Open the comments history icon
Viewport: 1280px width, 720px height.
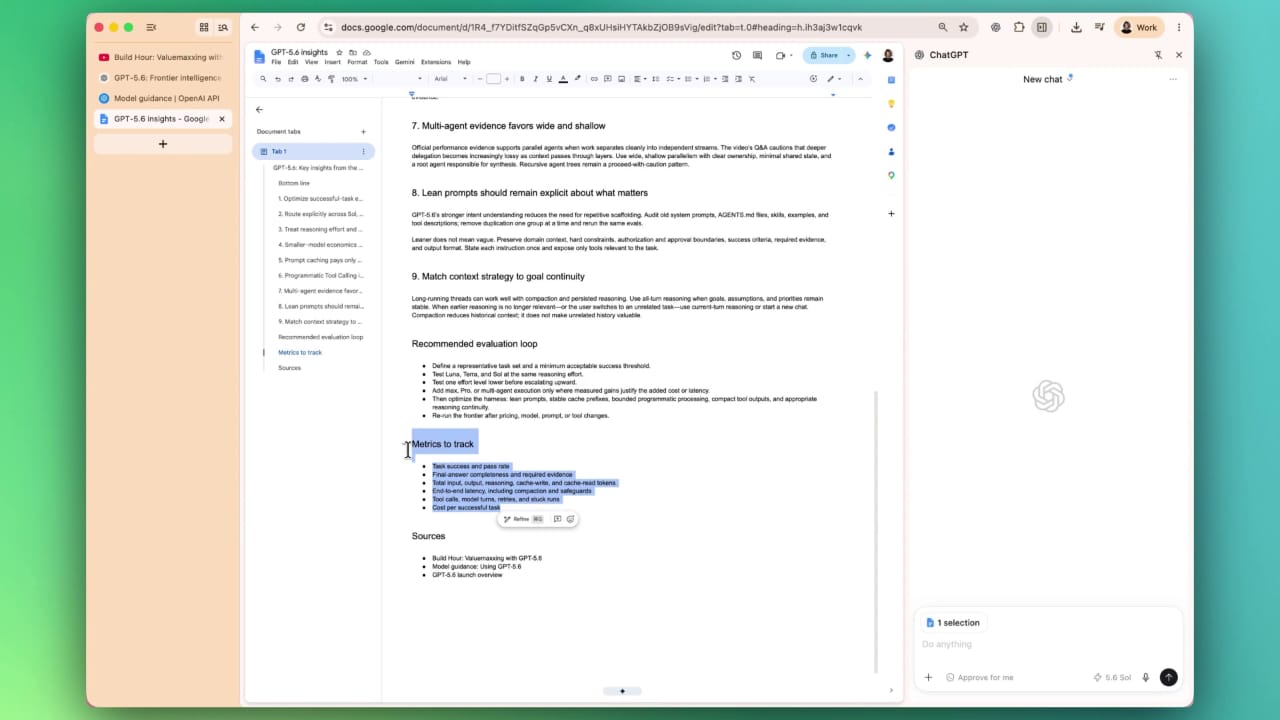pos(757,55)
